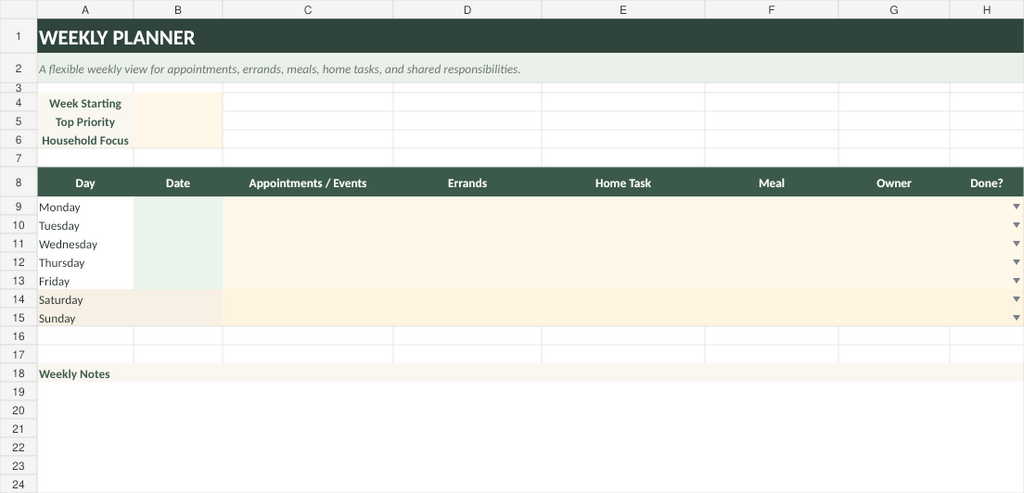Select row 1 header
This screenshot has height=493, width=1024.
[18, 36]
